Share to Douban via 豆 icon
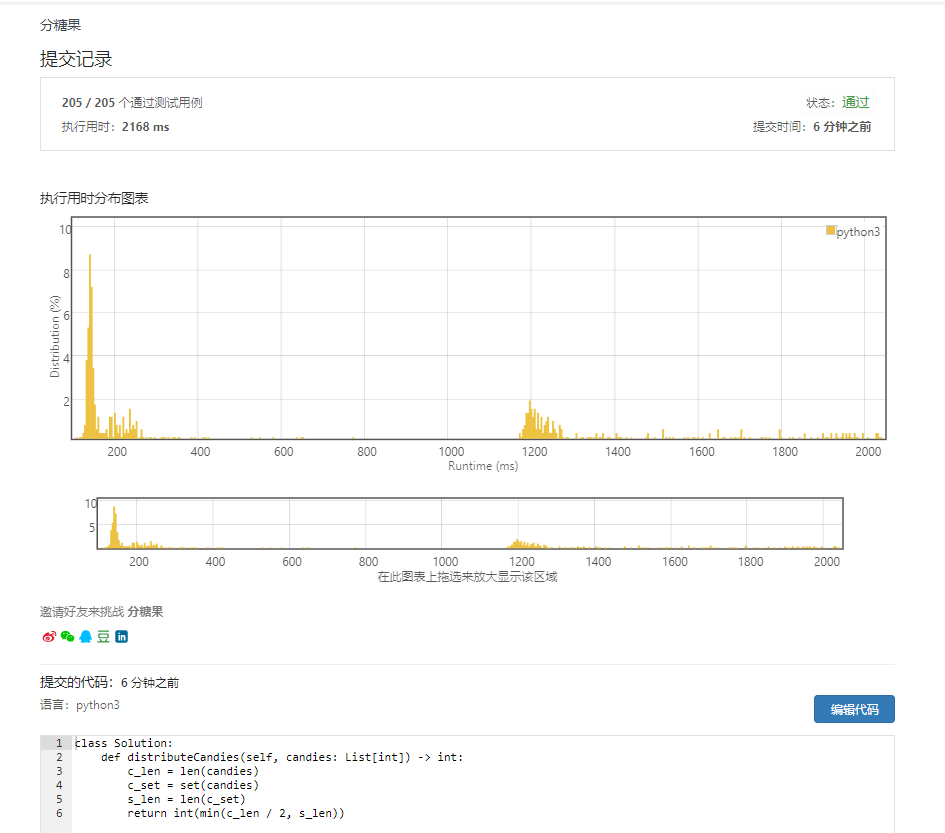This screenshot has height=833, width=945. click(x=103, y=636)
